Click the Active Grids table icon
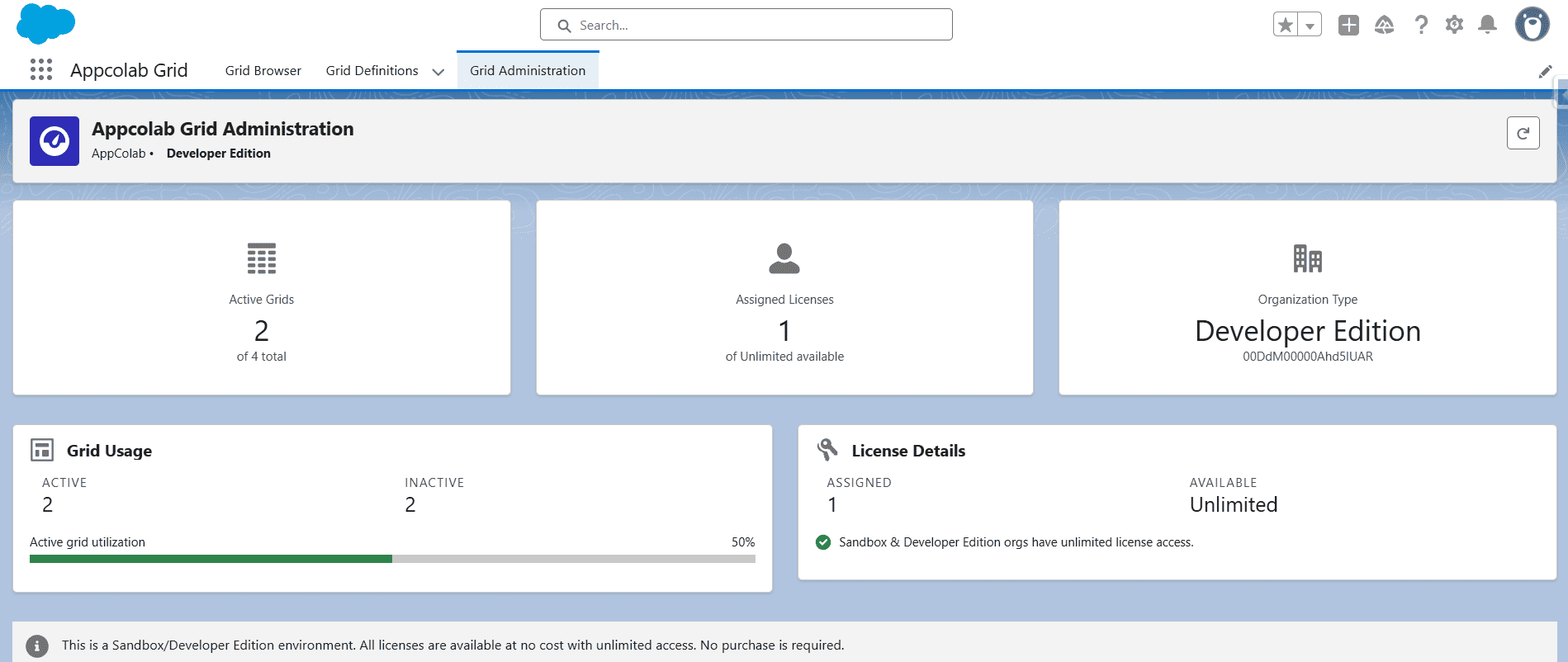 [262, 258]
